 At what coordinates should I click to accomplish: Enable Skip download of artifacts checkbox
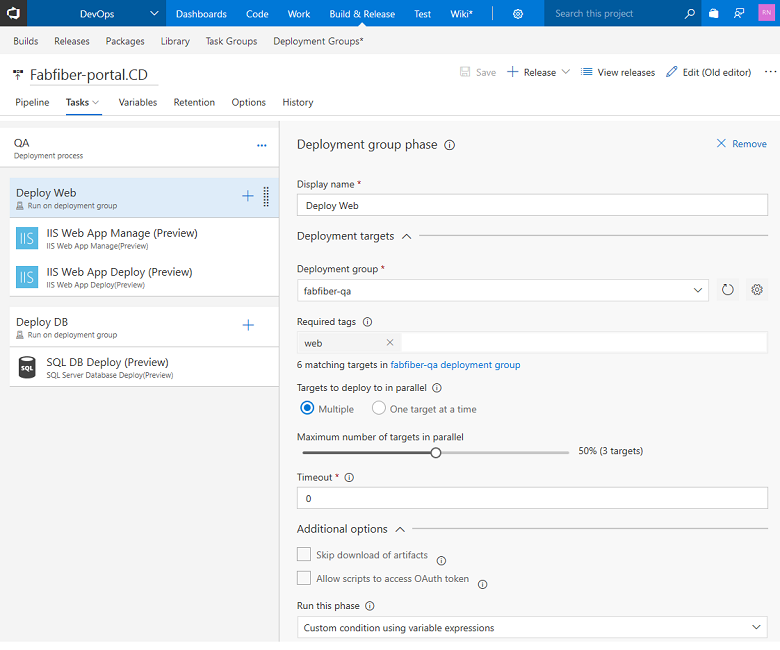tap(304, 554)
